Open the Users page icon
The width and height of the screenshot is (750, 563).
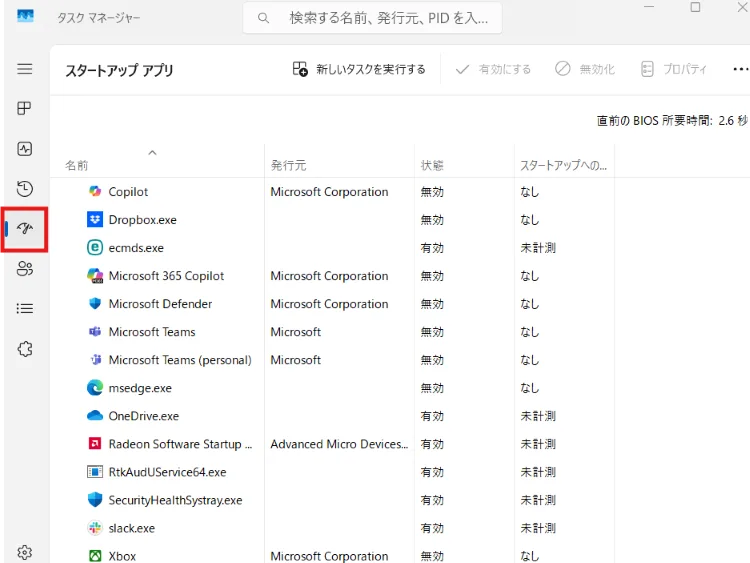(25, 269)
